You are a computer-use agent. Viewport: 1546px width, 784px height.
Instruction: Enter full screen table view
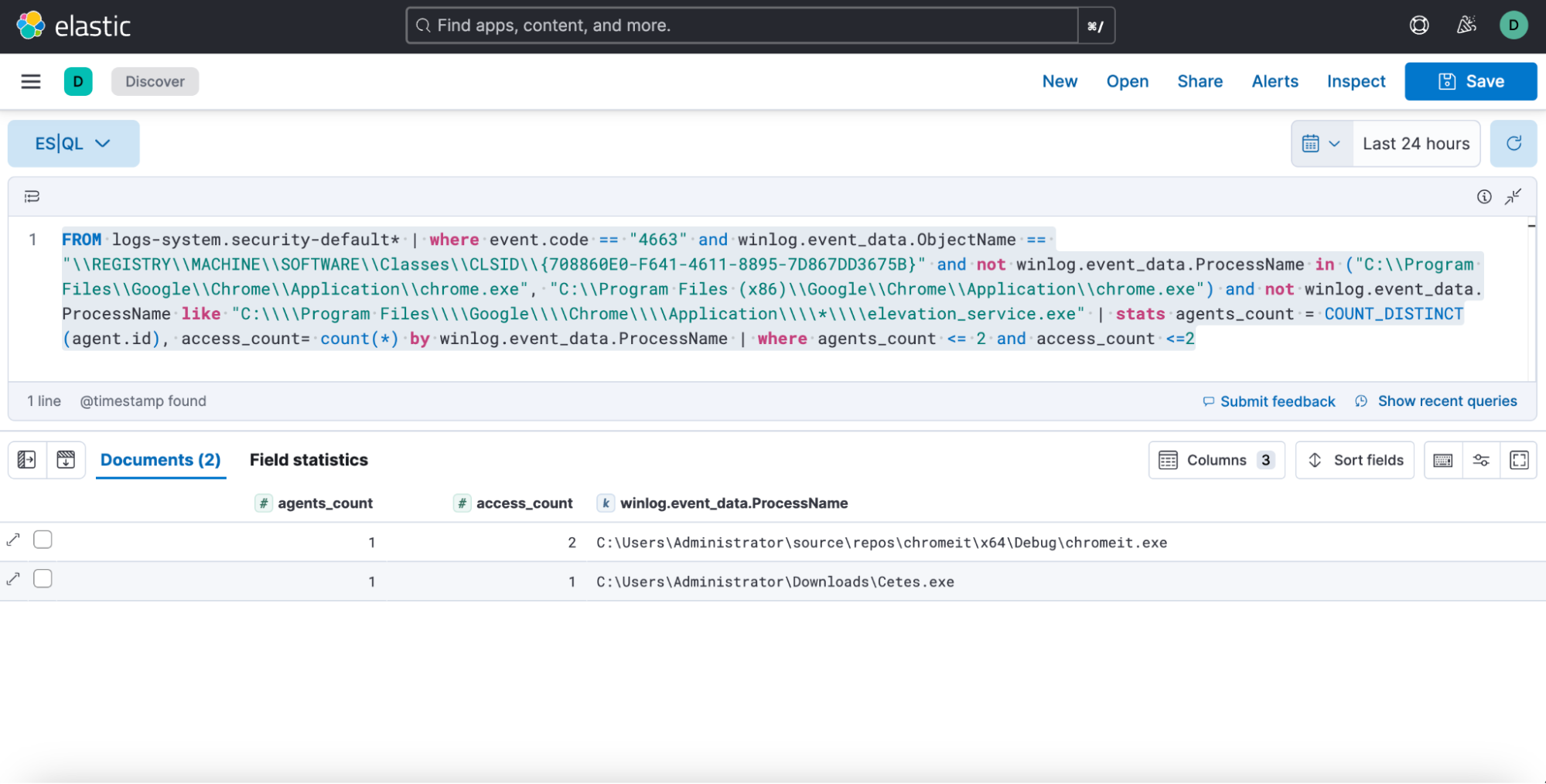pyautogui.click(x=1518, y=460)
